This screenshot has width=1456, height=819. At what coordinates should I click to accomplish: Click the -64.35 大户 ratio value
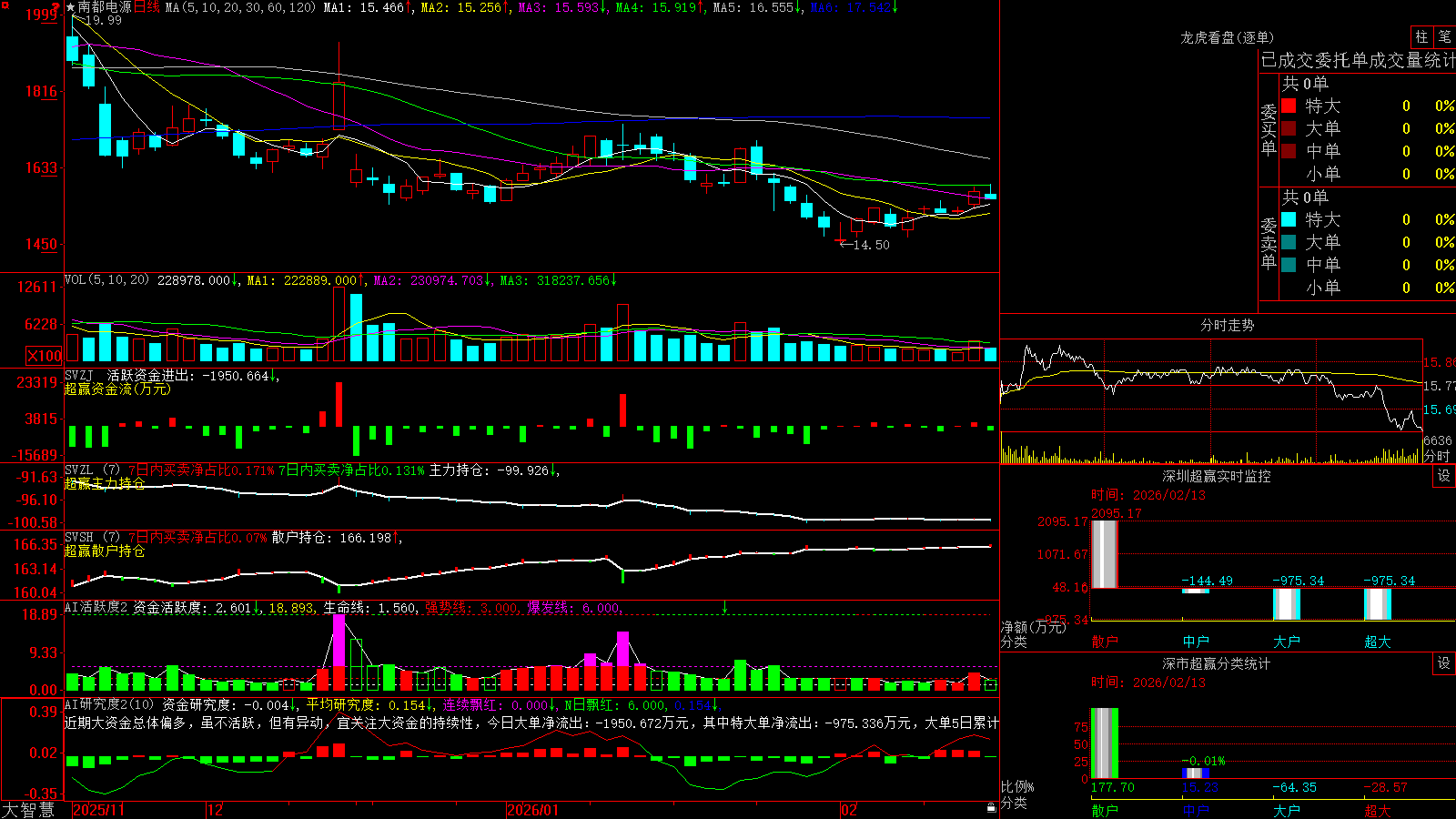click(x=1294, y=787)
